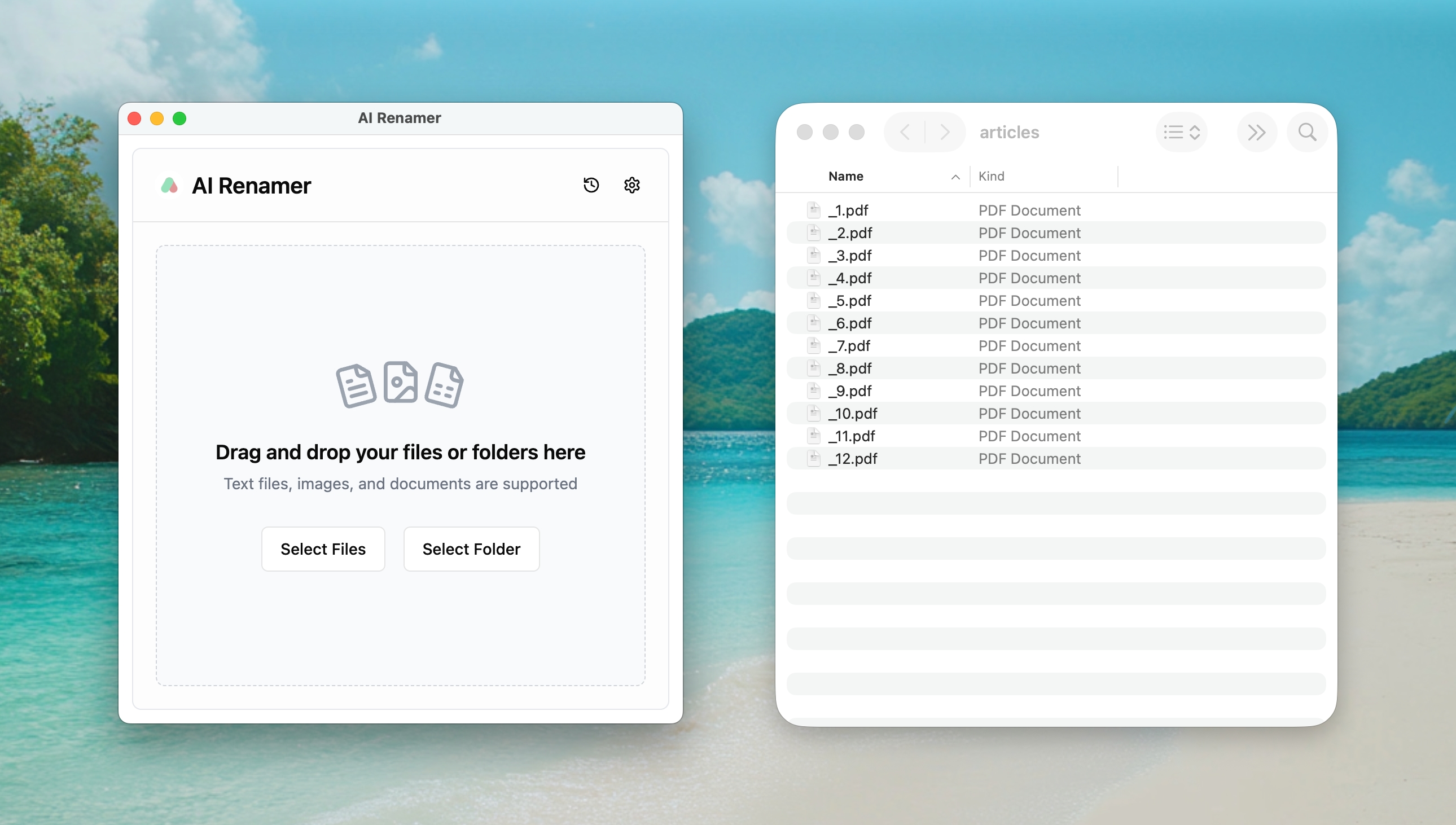Click the text document icon in the drop zone
The height and width of the screenshot is (825, 1456).
pos(356,385)
